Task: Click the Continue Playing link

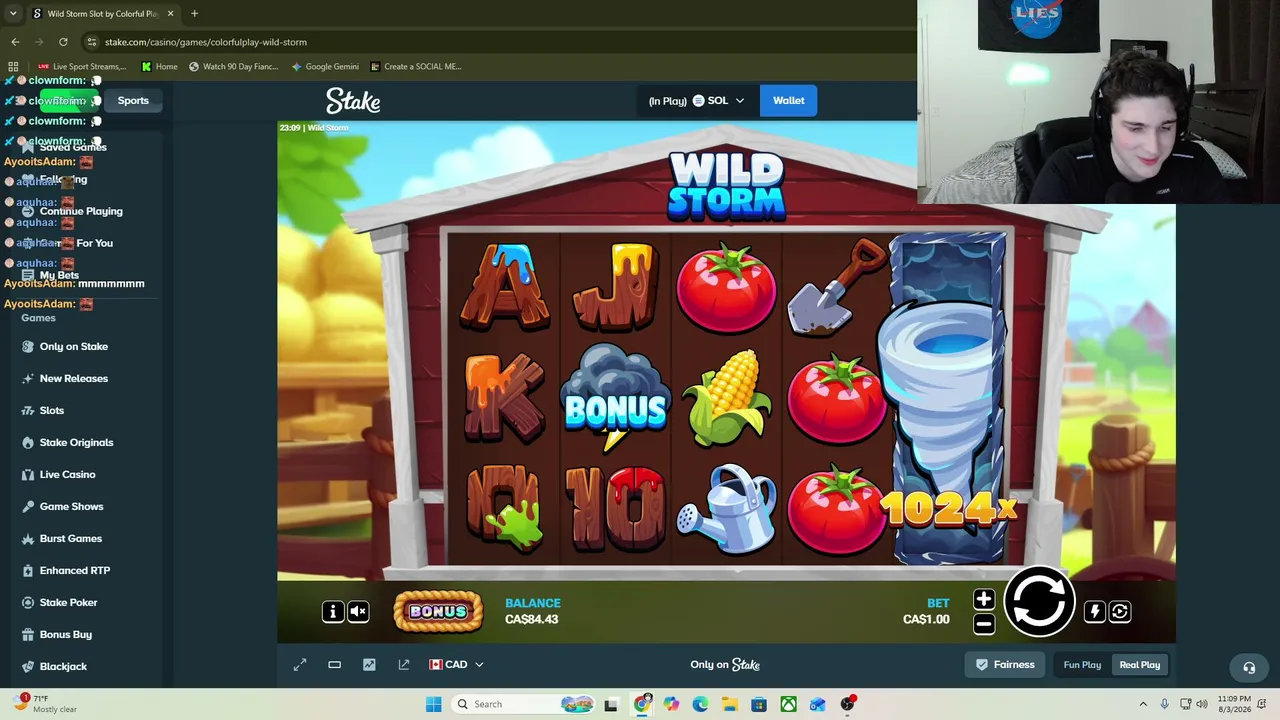Action: (81, 211)
